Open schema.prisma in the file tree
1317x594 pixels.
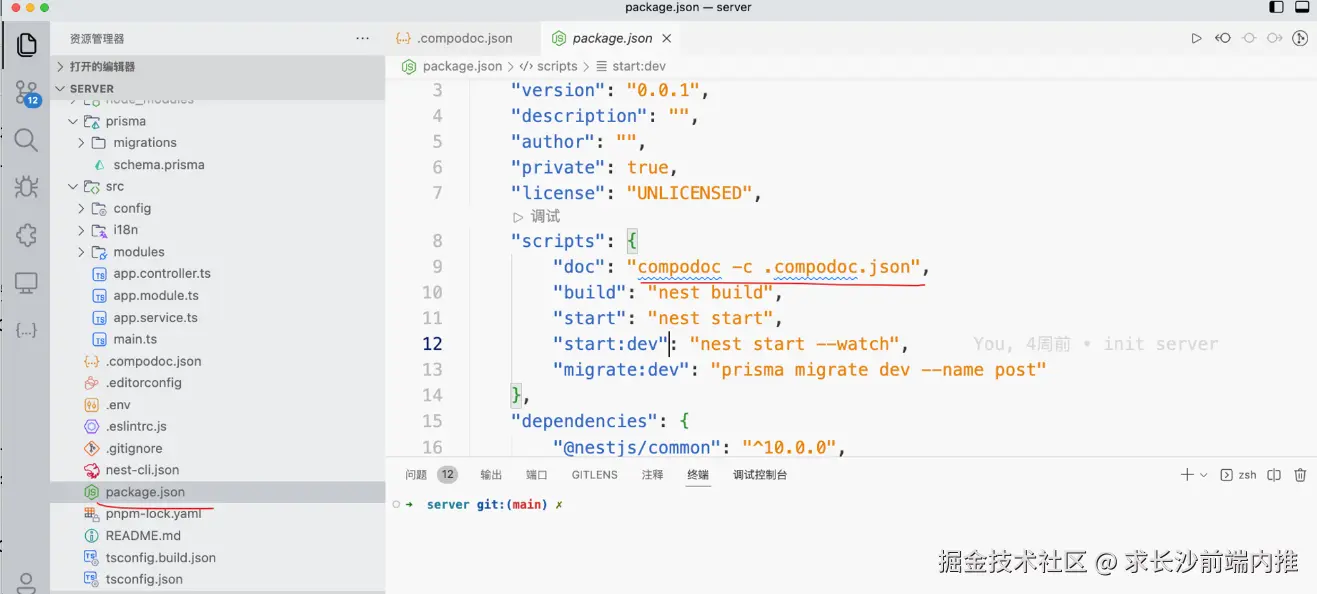click(159, 165)
